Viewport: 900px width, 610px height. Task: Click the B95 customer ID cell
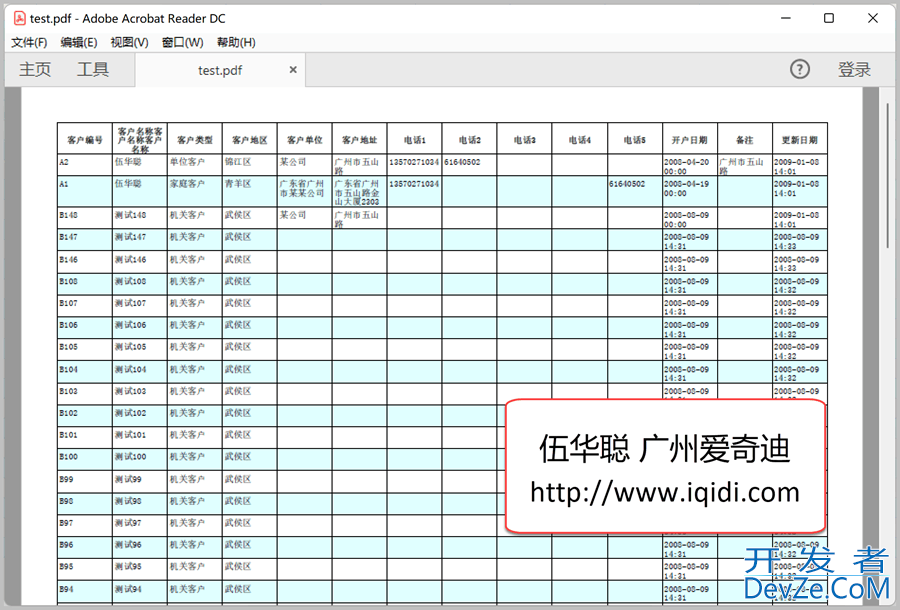(x=85, y=569)
